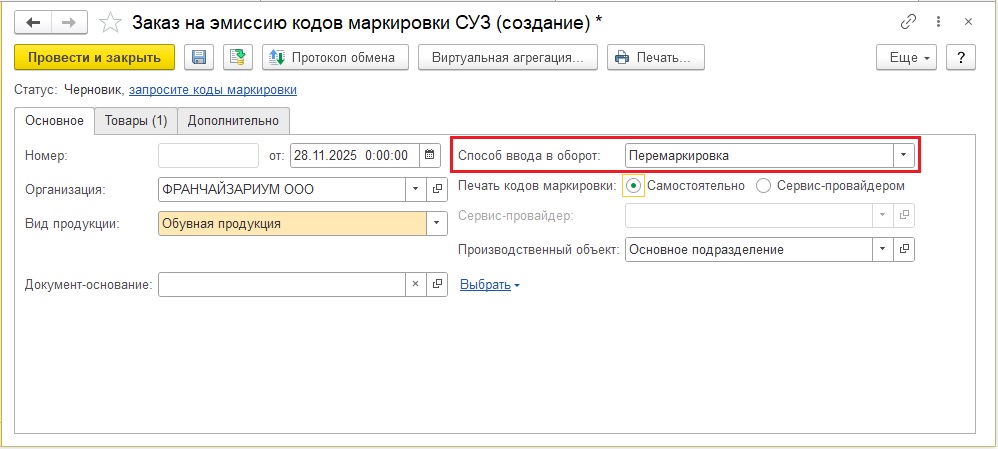The height and width of the screenshot is (449, 998).
Task: Expand the Вид продукции dropdown
Action: [x=437, y=223]
